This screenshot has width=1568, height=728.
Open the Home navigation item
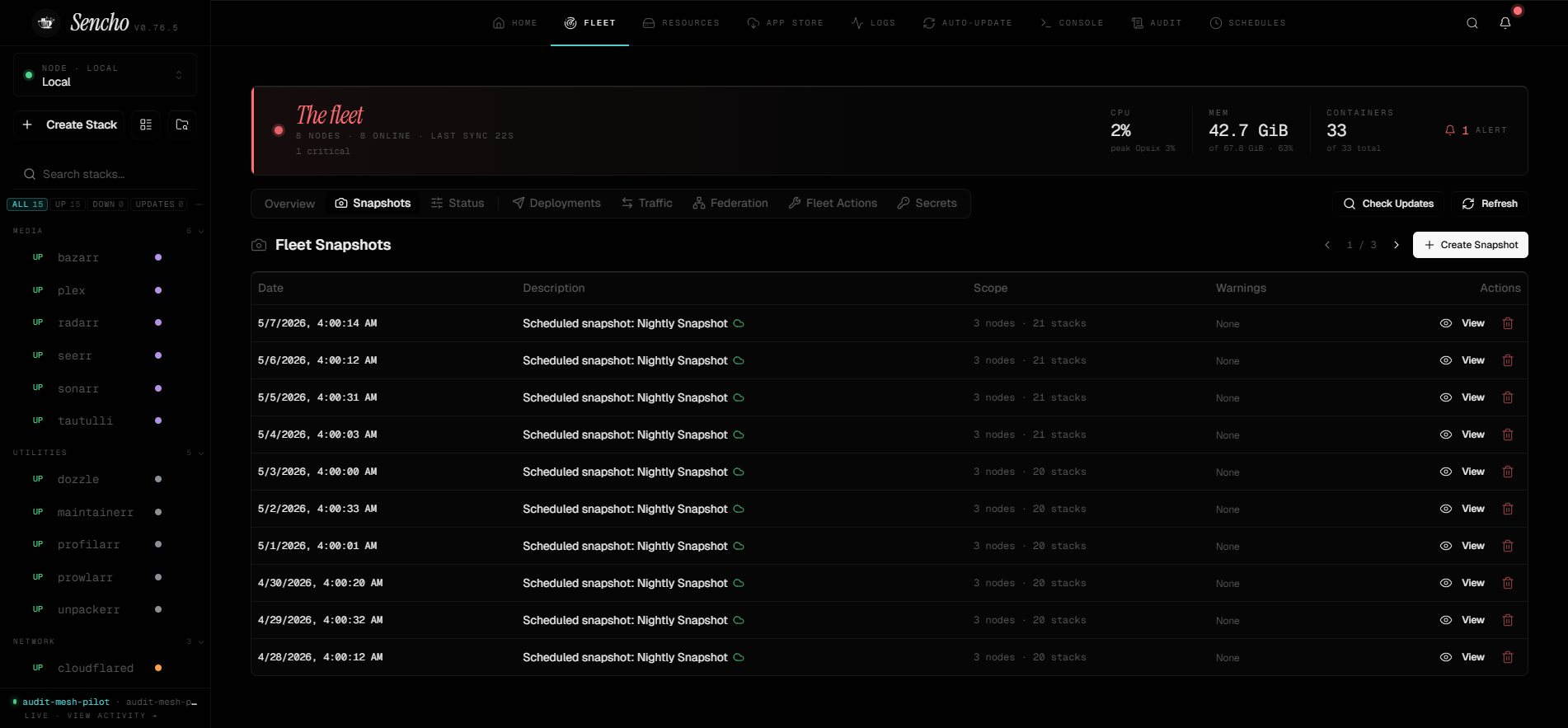tap(515, 23)
